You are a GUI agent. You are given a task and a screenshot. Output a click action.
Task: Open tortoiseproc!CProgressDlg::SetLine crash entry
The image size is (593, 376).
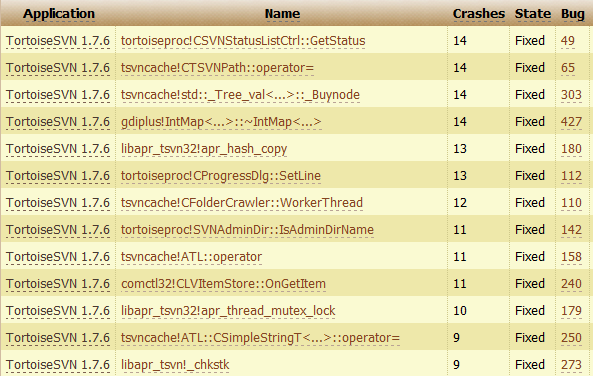pos(221,176)
